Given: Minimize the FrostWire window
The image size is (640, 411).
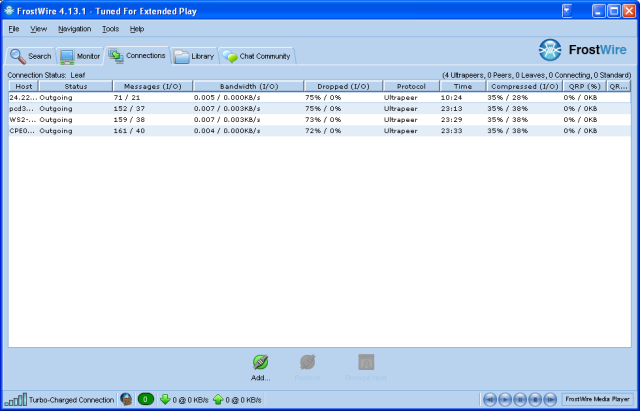Looking at the screenshot, I should (599, 11).
